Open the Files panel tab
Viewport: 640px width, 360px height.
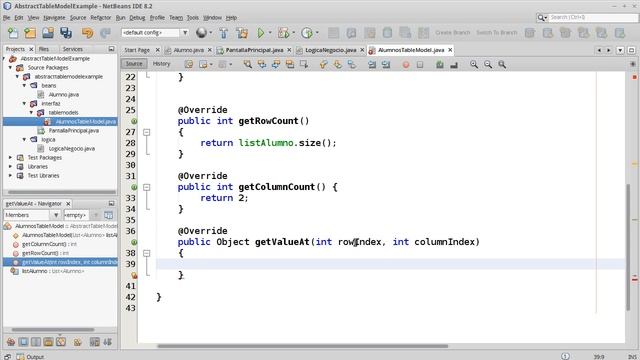click(44, 49)
